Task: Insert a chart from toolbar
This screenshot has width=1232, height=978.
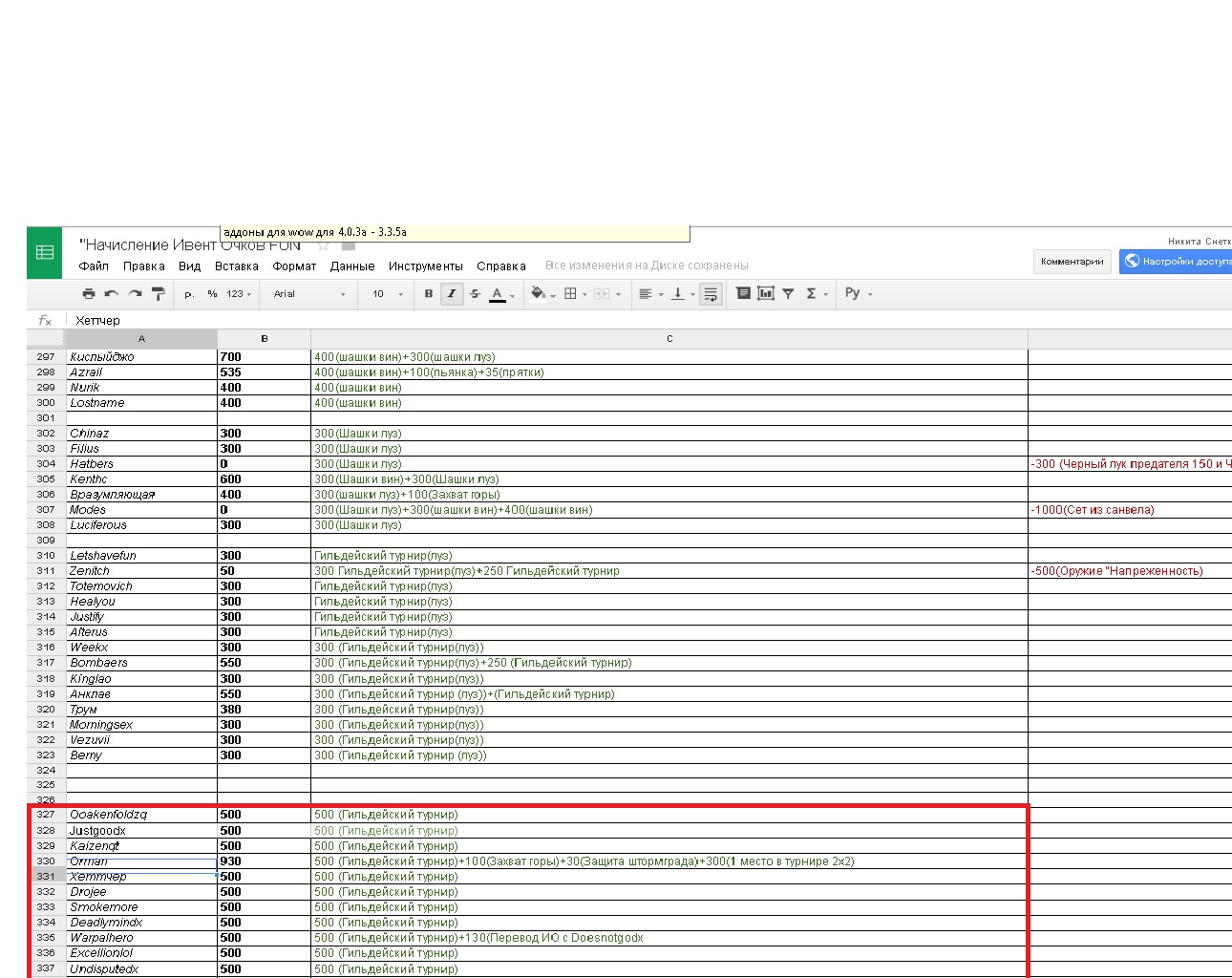Action: point(766,294)
